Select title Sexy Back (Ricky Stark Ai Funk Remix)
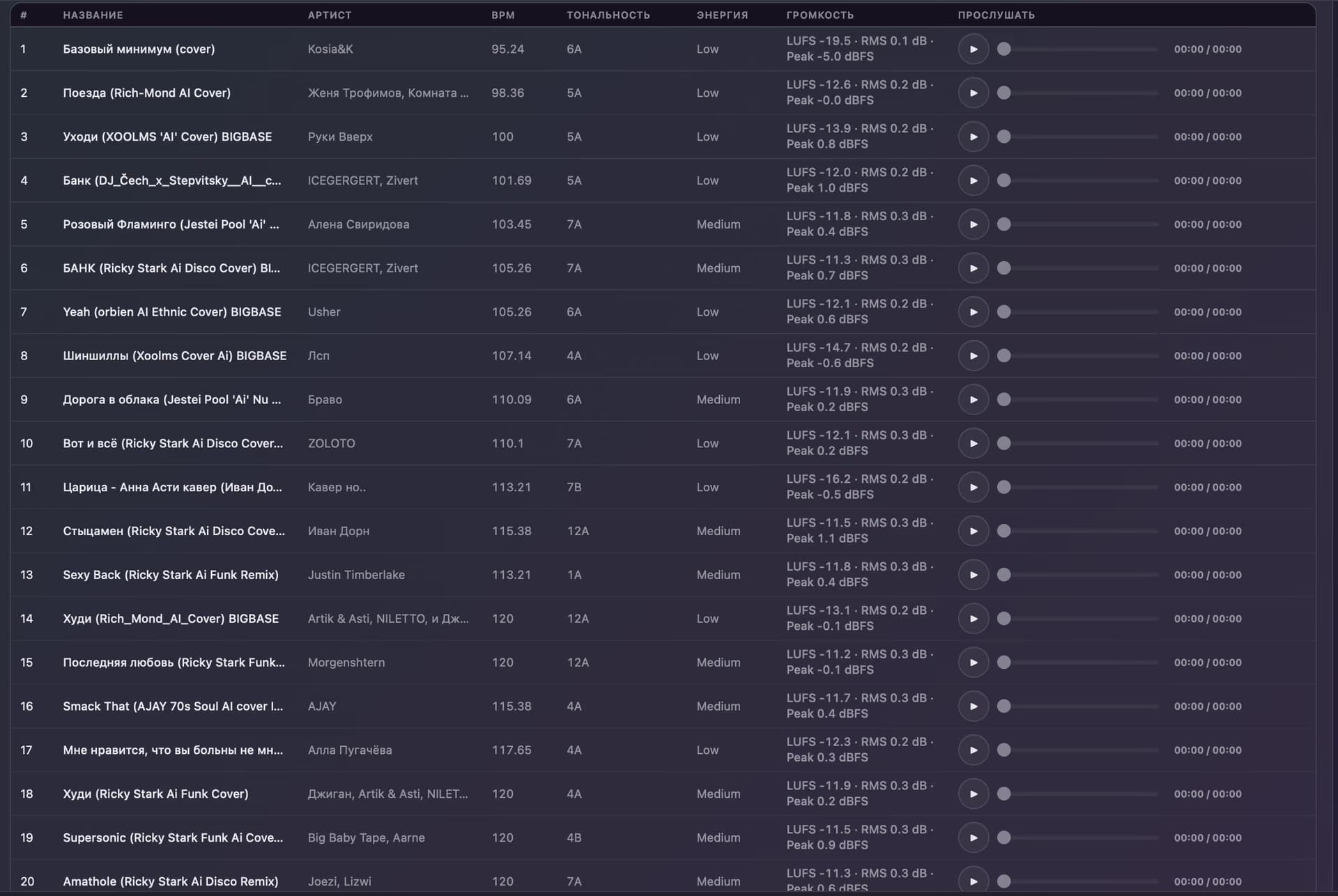This screenshot has height=896, width=1338. [x=171, y=575]
